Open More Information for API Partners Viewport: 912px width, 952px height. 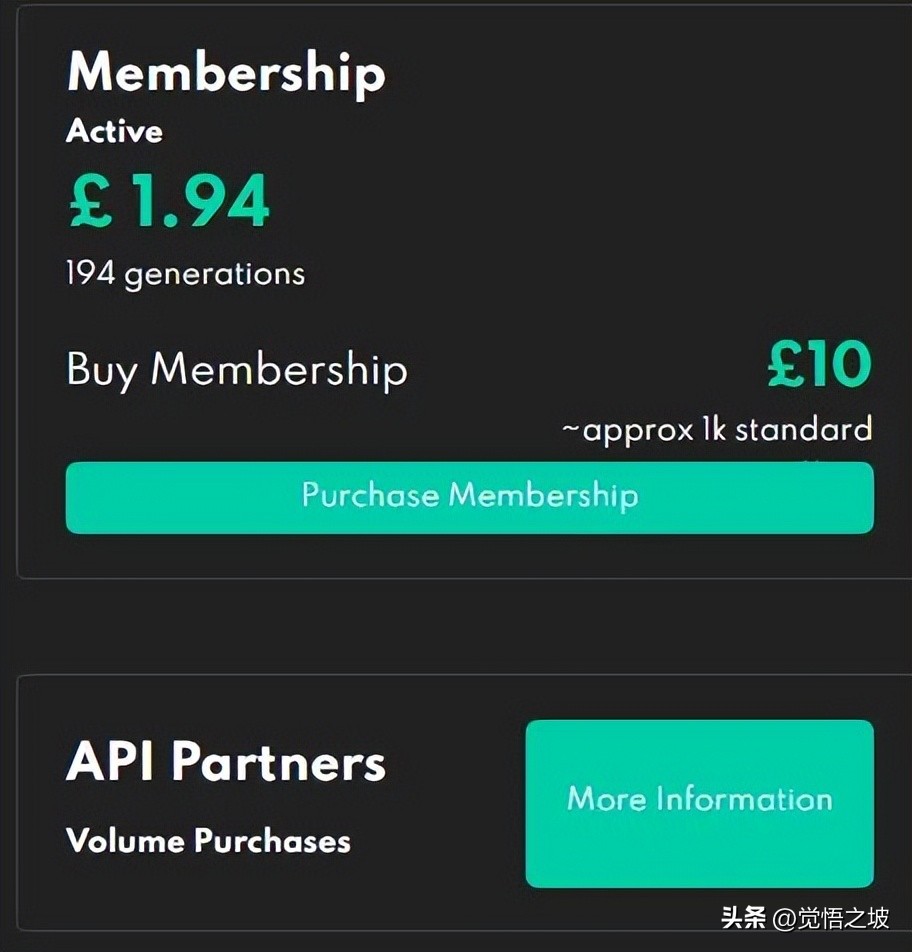point(699,803)
